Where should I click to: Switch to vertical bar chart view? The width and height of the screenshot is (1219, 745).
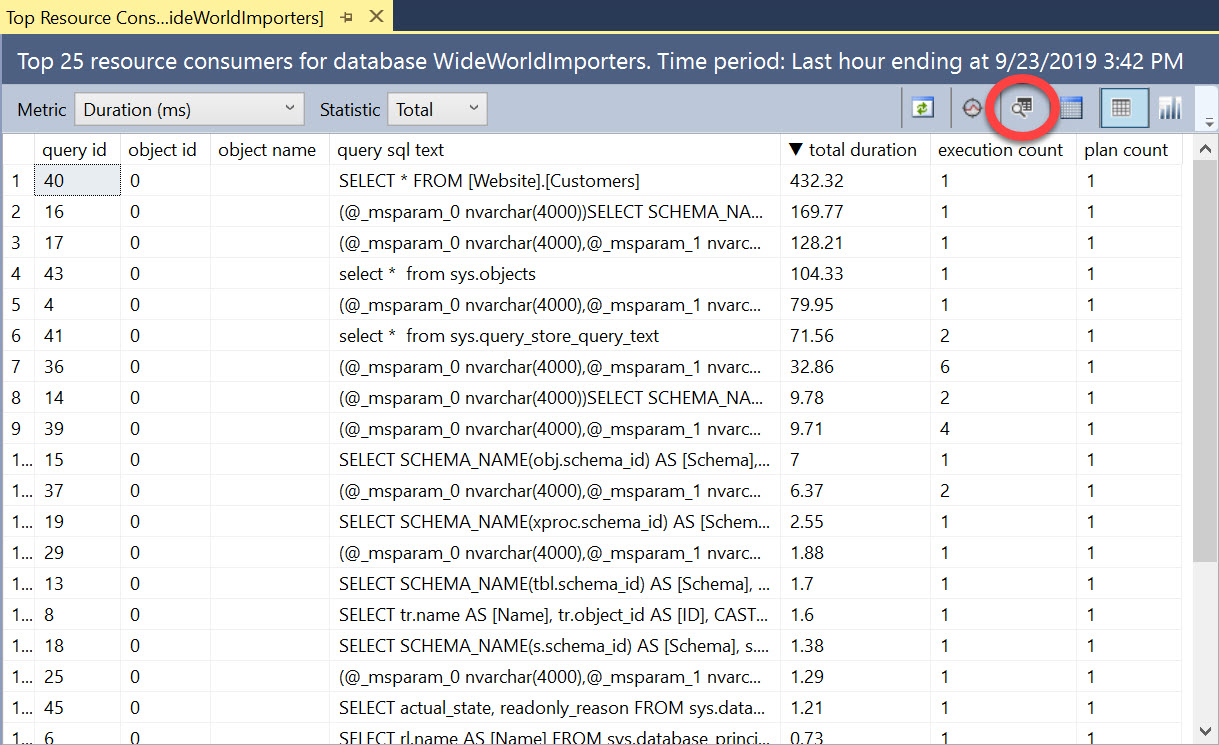(x=1169, y=109)
